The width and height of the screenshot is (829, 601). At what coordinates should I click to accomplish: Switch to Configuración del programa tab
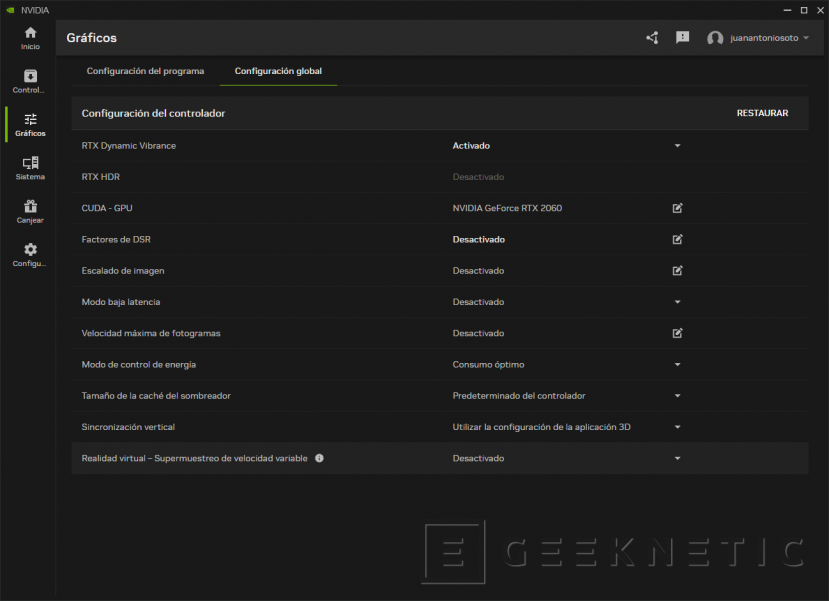[x=145, y=71]
